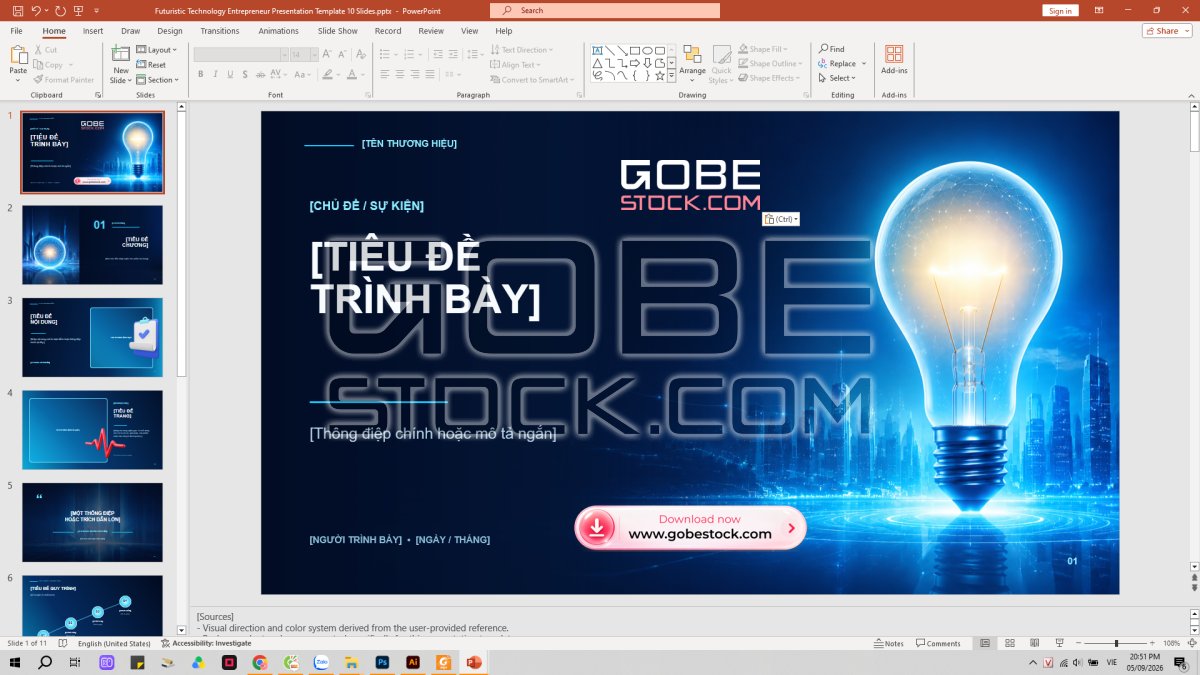Screen dimensions: 1200x675
Task: Open the Notes pane from status bar
Action: (x=888, y=643)
